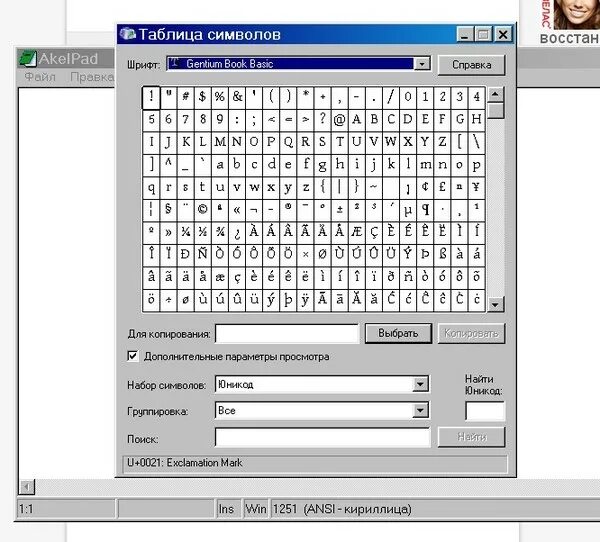Click the 1251 (ANSI - кириллица) status entry

coord(342,509)
